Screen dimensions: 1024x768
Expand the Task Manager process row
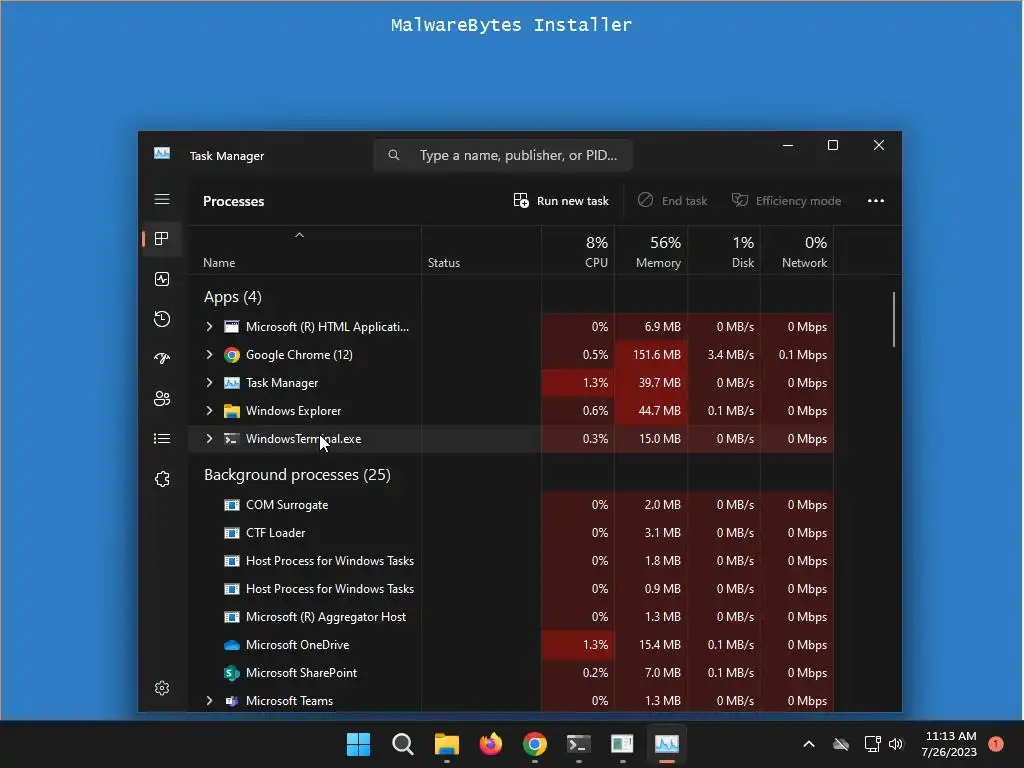(x=210, y=383)
